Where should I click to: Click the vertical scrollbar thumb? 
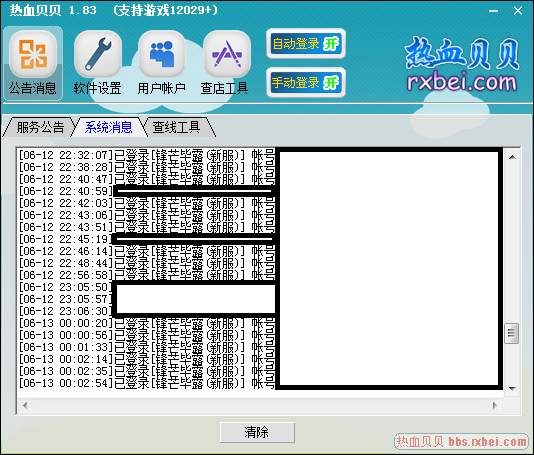click(512, 333)
